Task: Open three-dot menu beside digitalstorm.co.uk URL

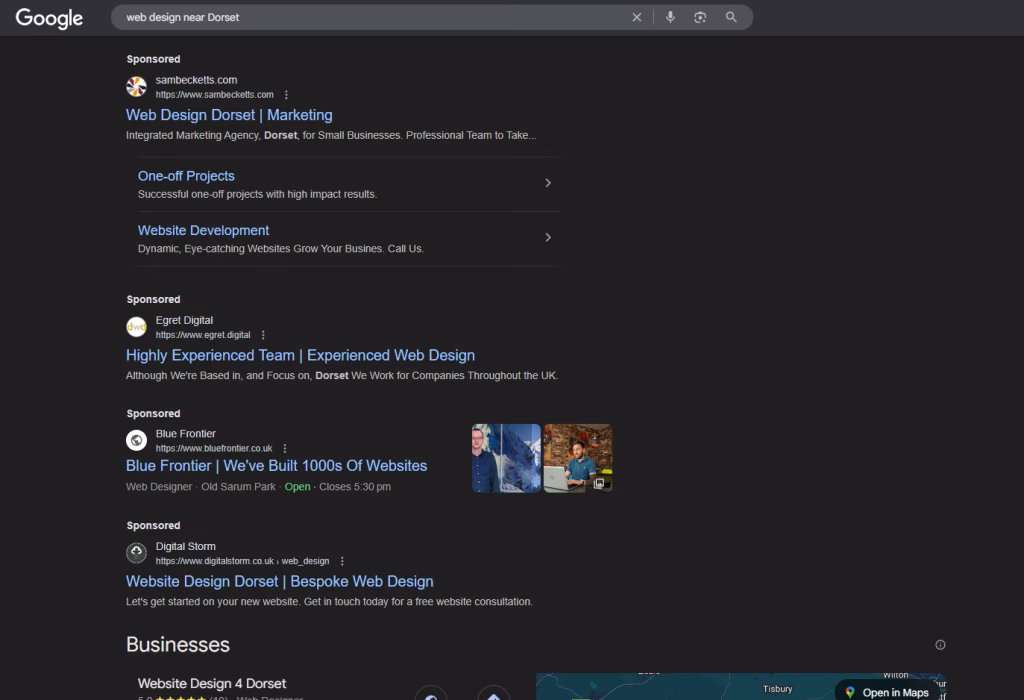Action: coord(342,561)
